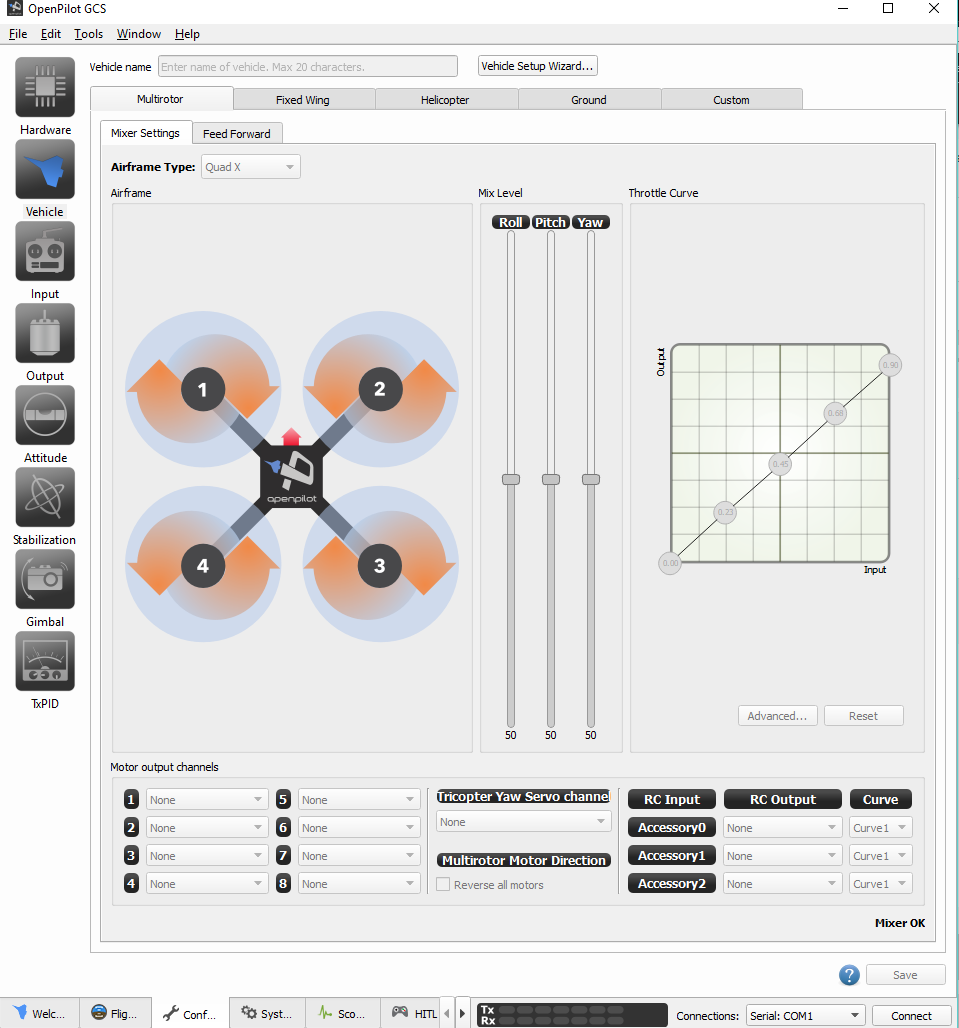The image size is (959, 1028).
Task: Select the Vehicle configuration icon
Action: tap(45, 169)
